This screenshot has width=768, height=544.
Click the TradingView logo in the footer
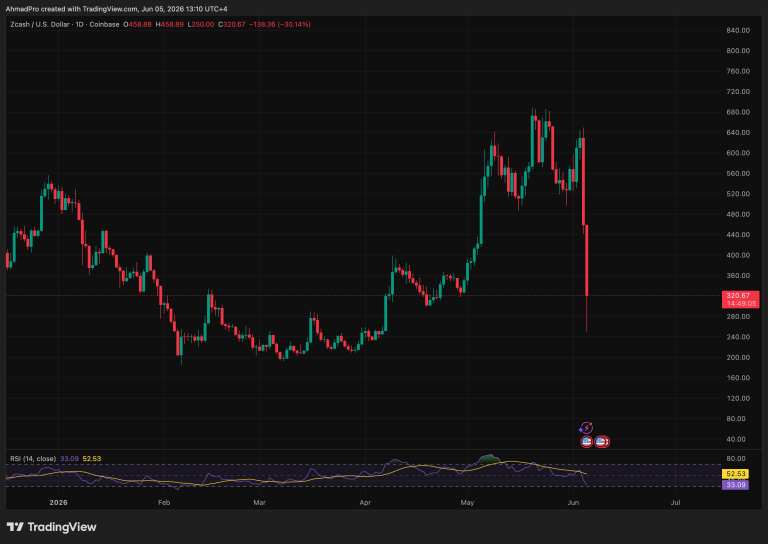[51, 527]
